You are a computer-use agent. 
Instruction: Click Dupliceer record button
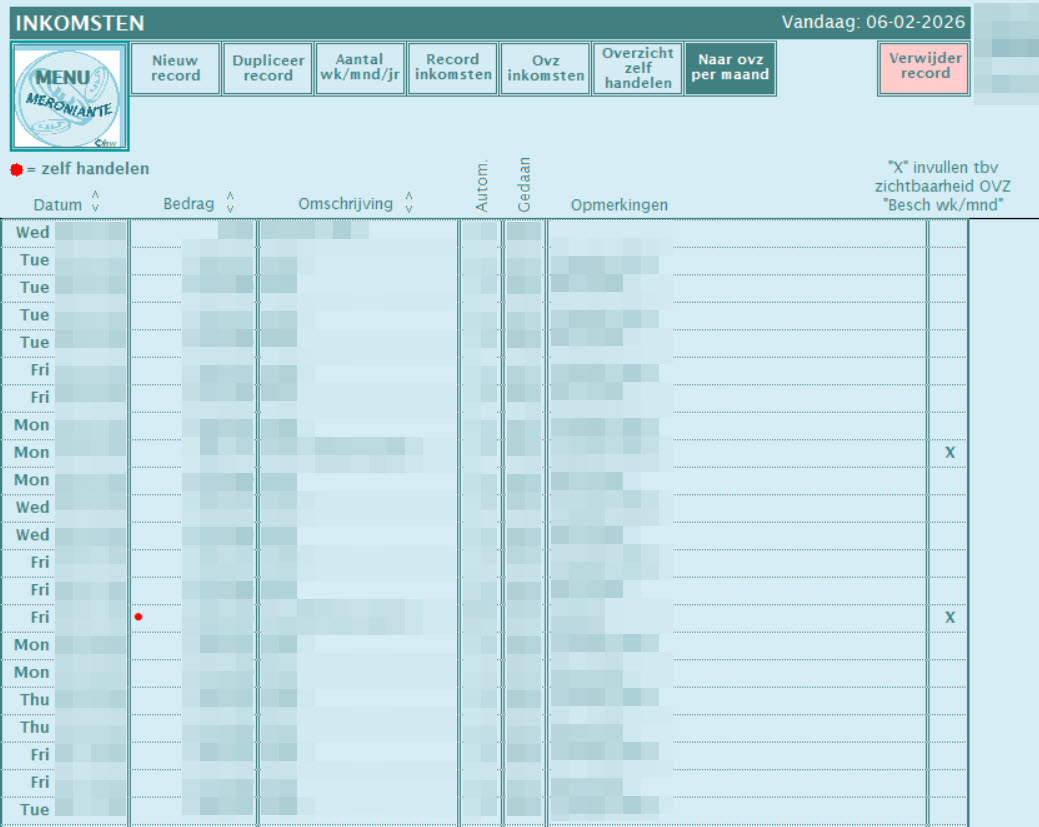pos(268,68)
